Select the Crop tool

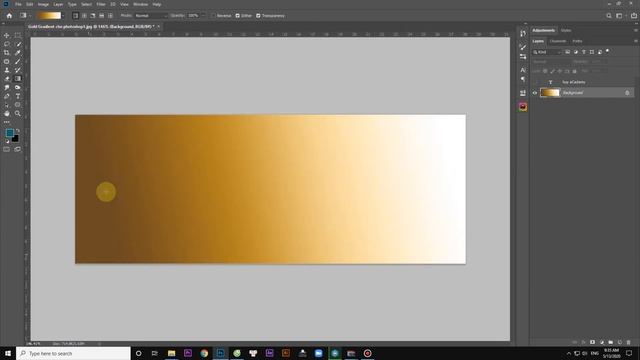[x=7, y=53]
